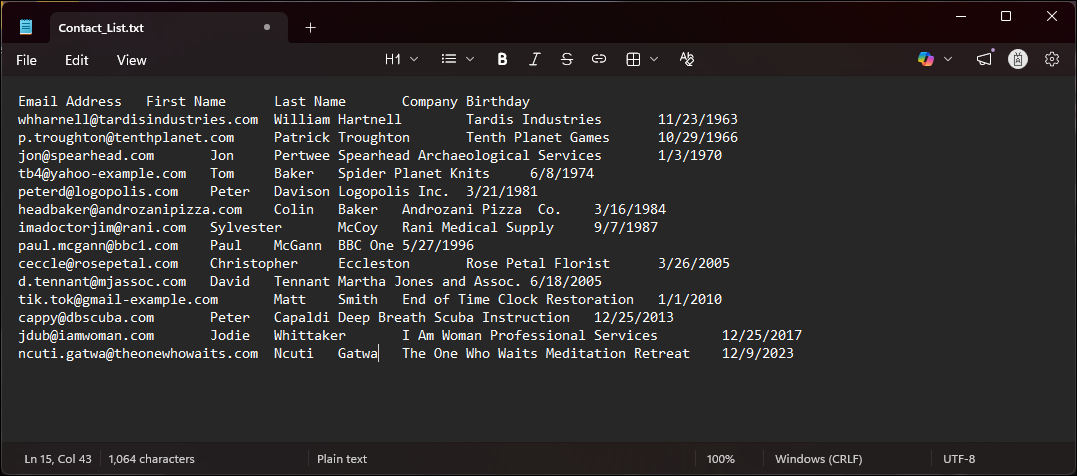This screenshot has width=1077, height=476.
Task: Click the text cappy@dbscuba.com
Action: tap(86, 317)
